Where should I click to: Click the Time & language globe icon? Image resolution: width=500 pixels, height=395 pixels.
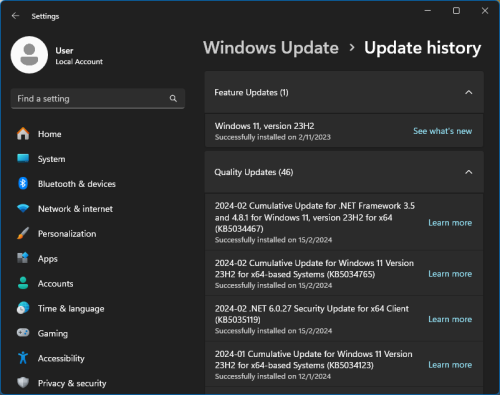tap(23, 308)
